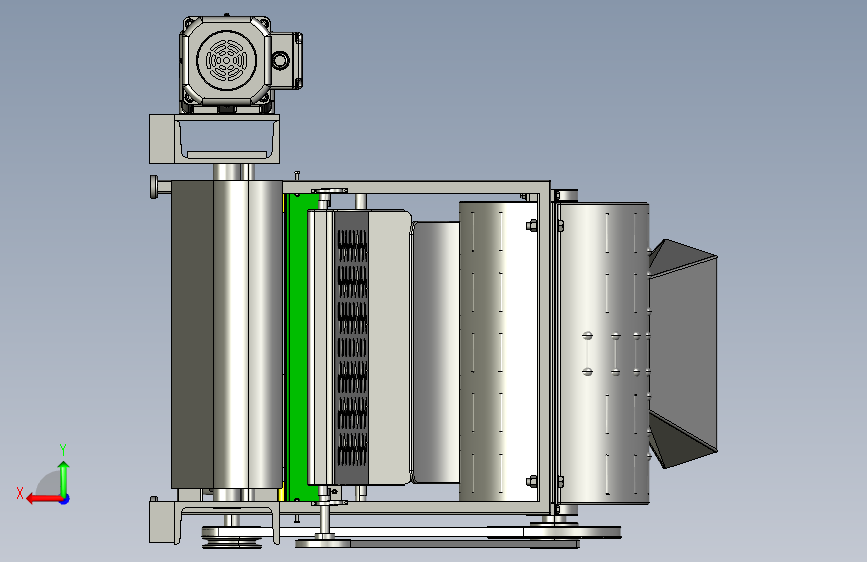
Task: Select the grooved belt pulley at bottom left
Action: pyautogui.click(x=232, y=537)
